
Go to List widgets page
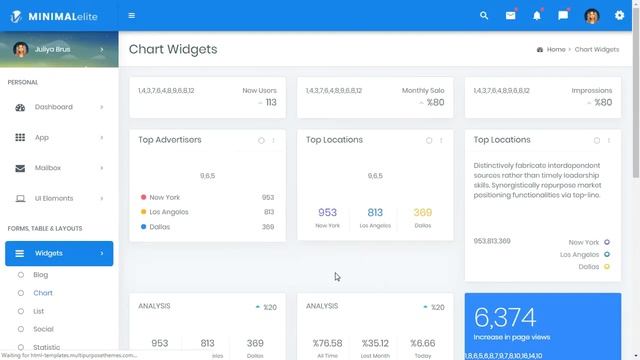click(38, 311)
